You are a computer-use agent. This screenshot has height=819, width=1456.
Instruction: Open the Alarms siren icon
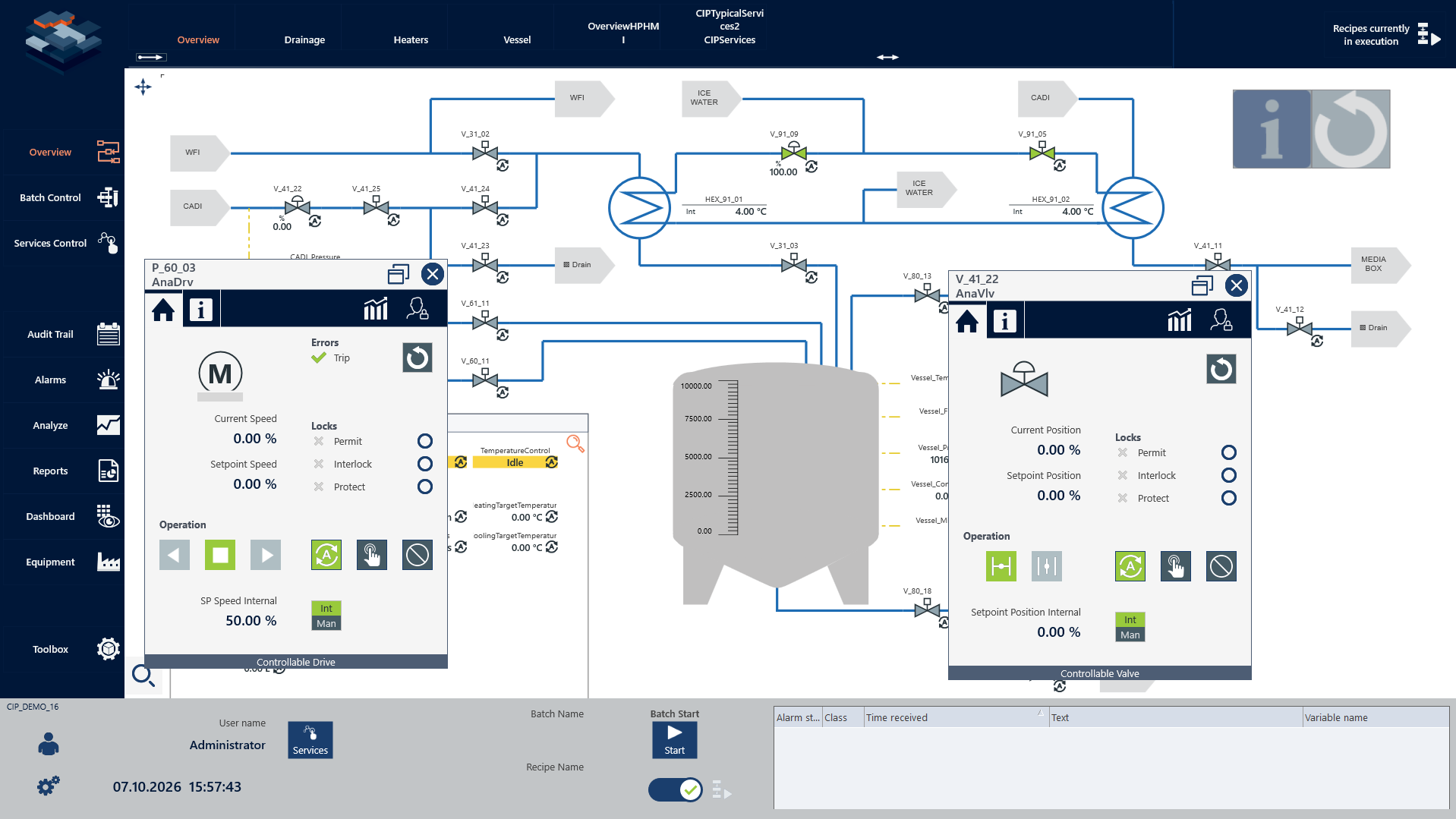click(x=108, y=380)
